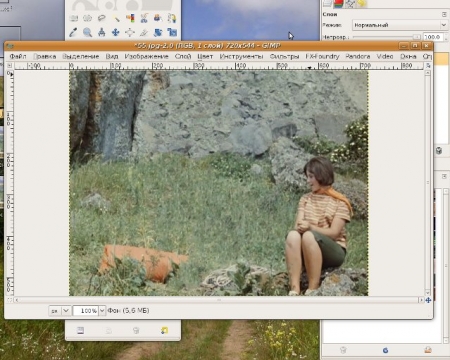Open the FX-Foundry menu
Viewport: 450px width, 360px height.
point(322,56)
